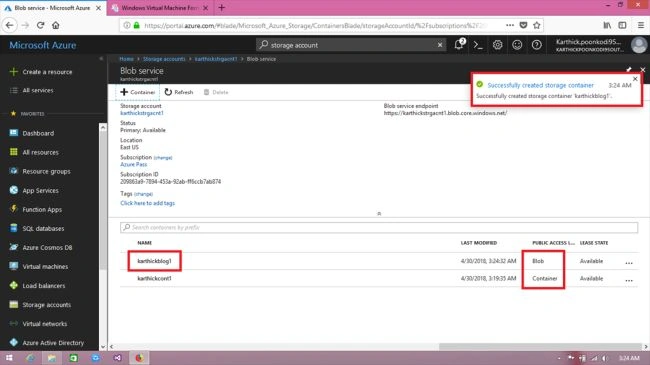Open Visual Studio from taskbar
The image size is (650, 365).
point(117,358)
